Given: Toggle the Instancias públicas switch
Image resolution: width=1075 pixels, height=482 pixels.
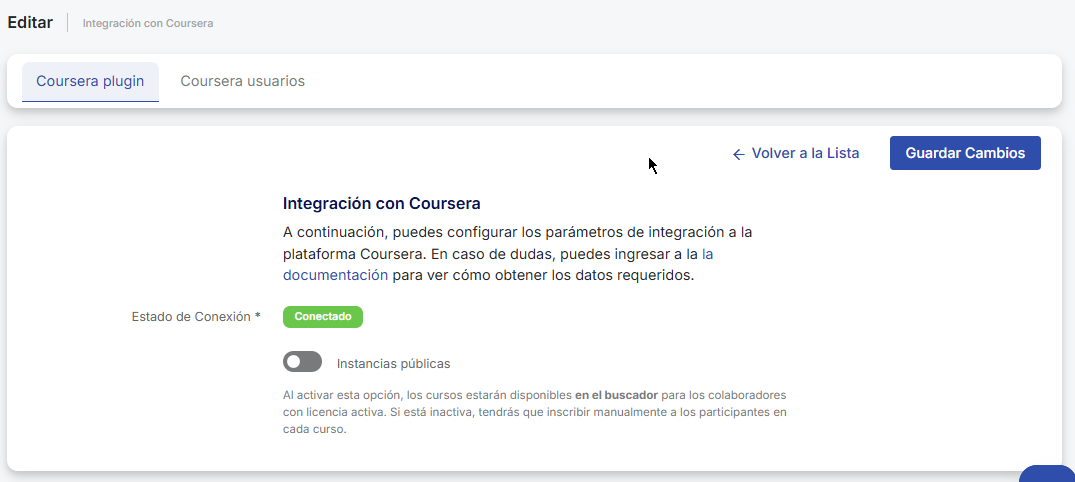Looking at the screenshot, I should coord(302,362).
